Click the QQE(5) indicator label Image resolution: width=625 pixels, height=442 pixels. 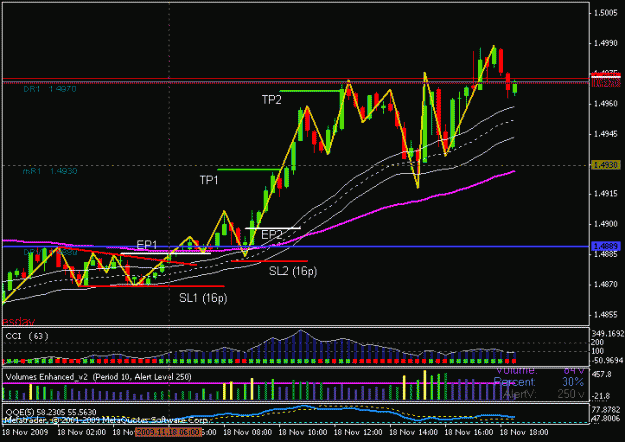tap(51, 412)
